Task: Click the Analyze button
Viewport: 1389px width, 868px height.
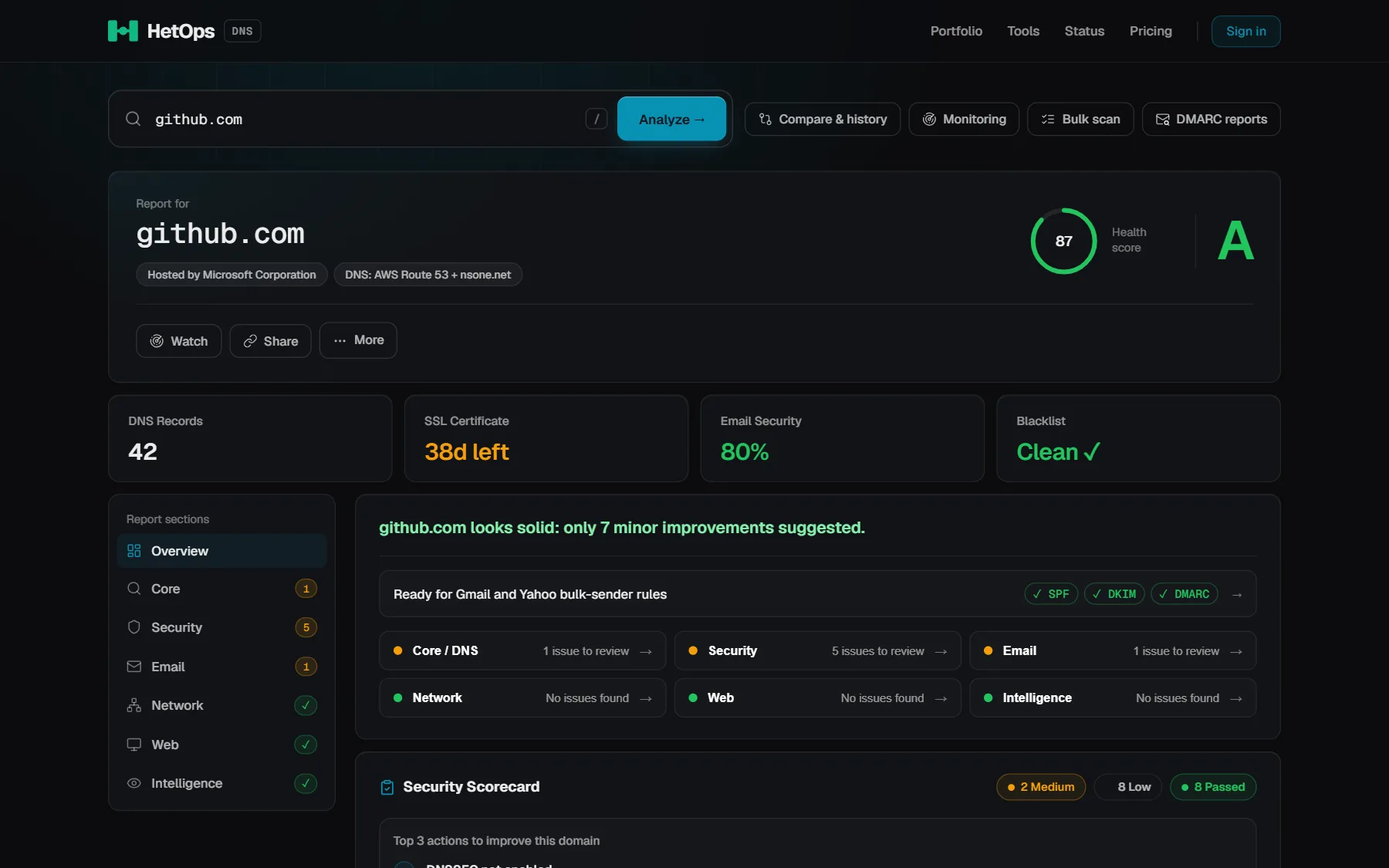Action: [671, 119]
